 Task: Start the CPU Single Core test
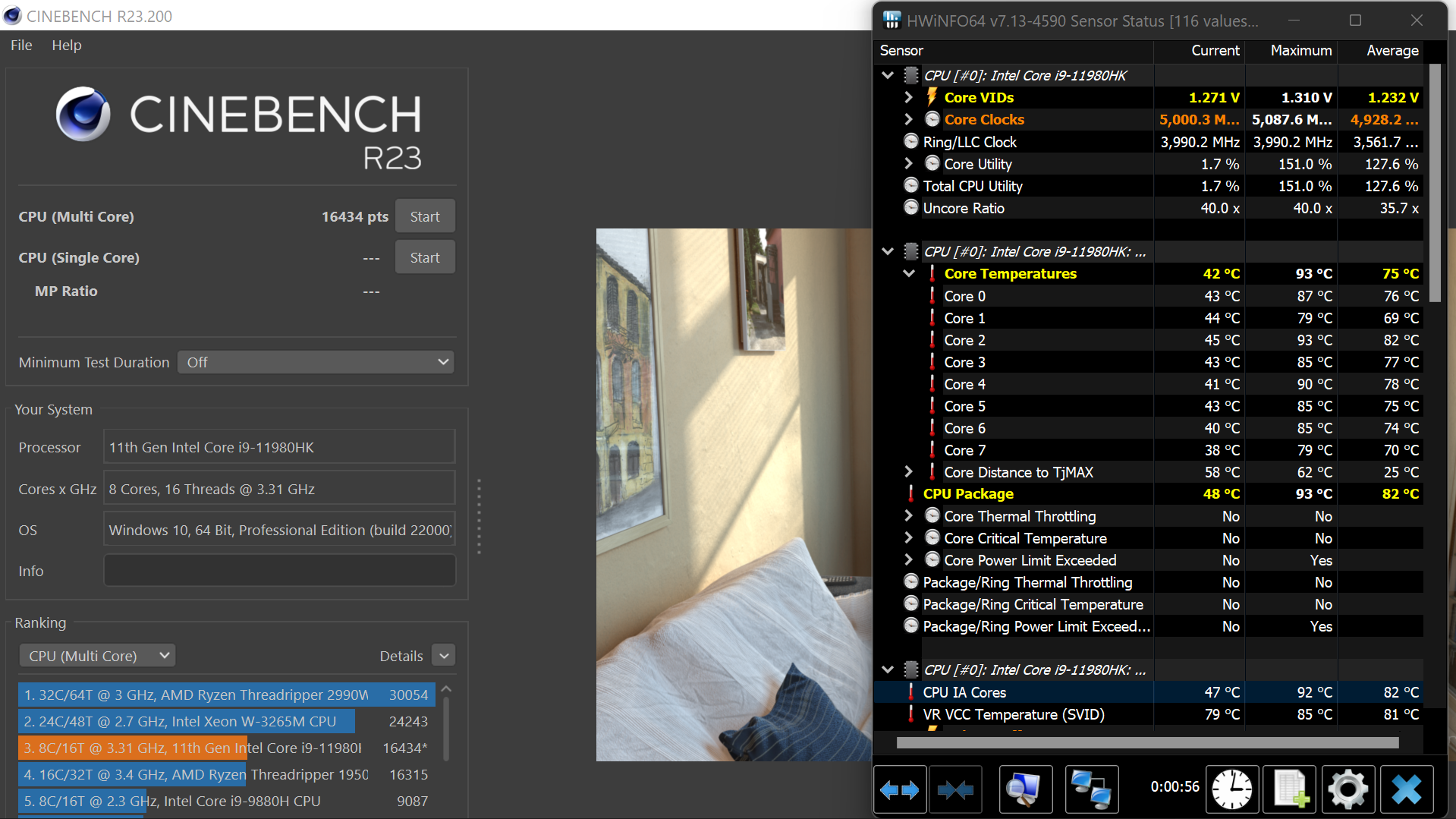tap(425, 257)
